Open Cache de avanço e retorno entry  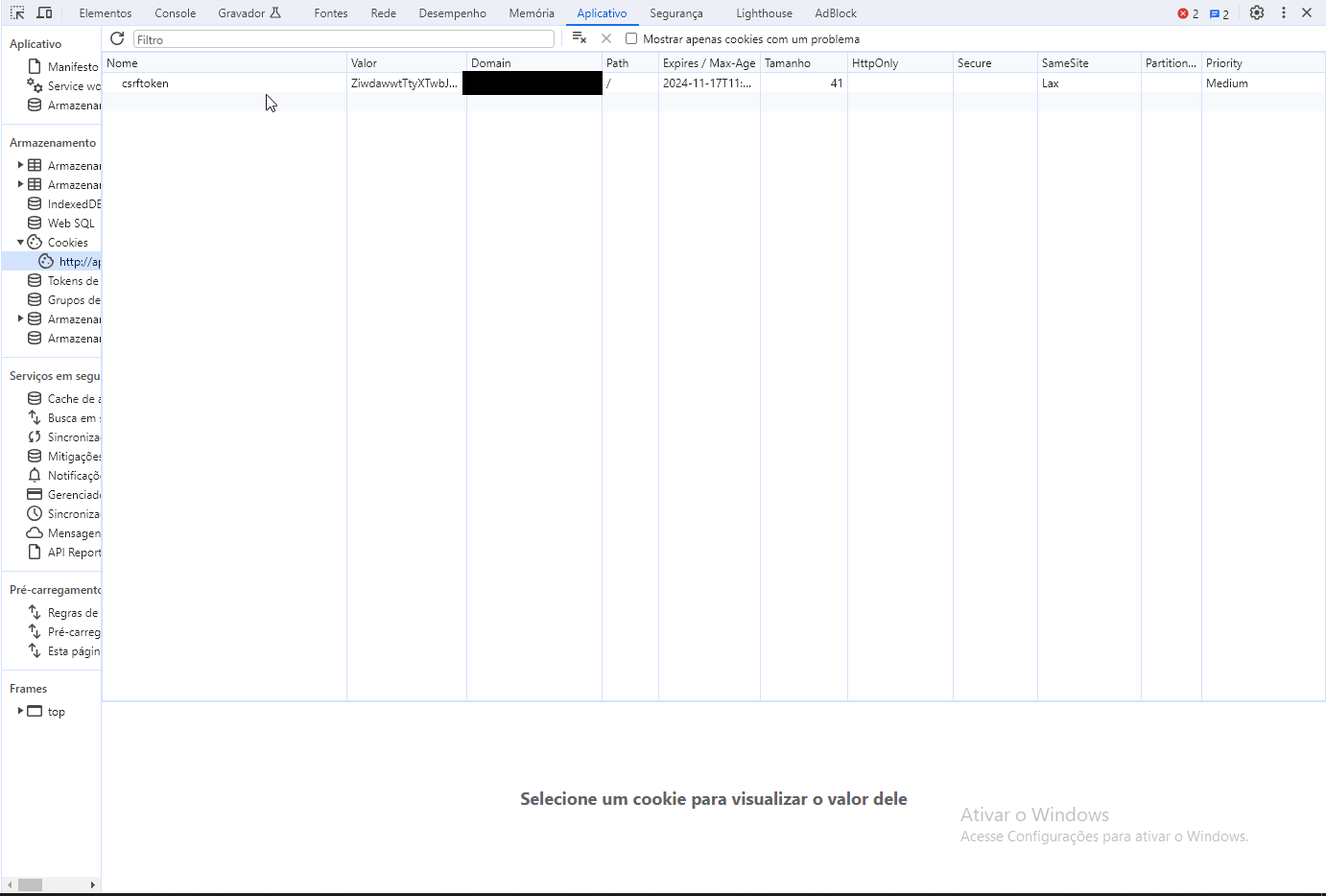tap(63, 398)
